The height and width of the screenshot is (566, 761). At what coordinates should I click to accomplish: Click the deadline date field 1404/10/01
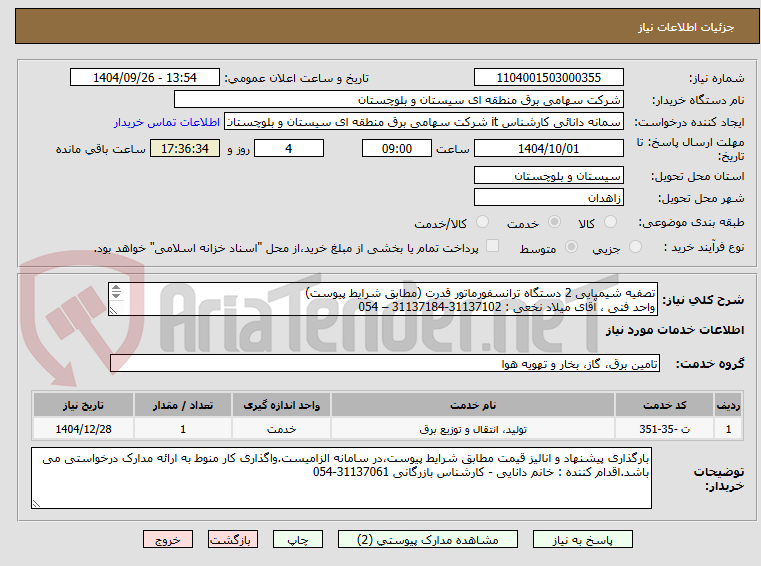pos(548,149)
